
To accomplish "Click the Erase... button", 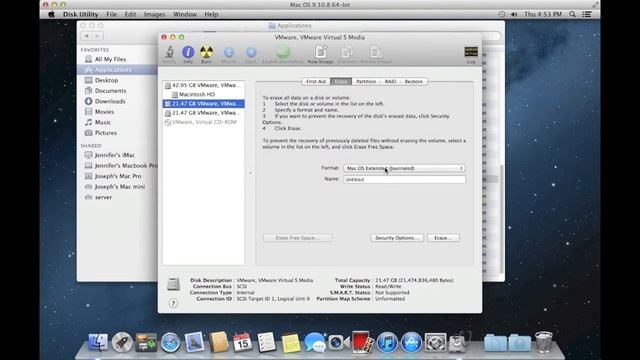I will point(443,238).
